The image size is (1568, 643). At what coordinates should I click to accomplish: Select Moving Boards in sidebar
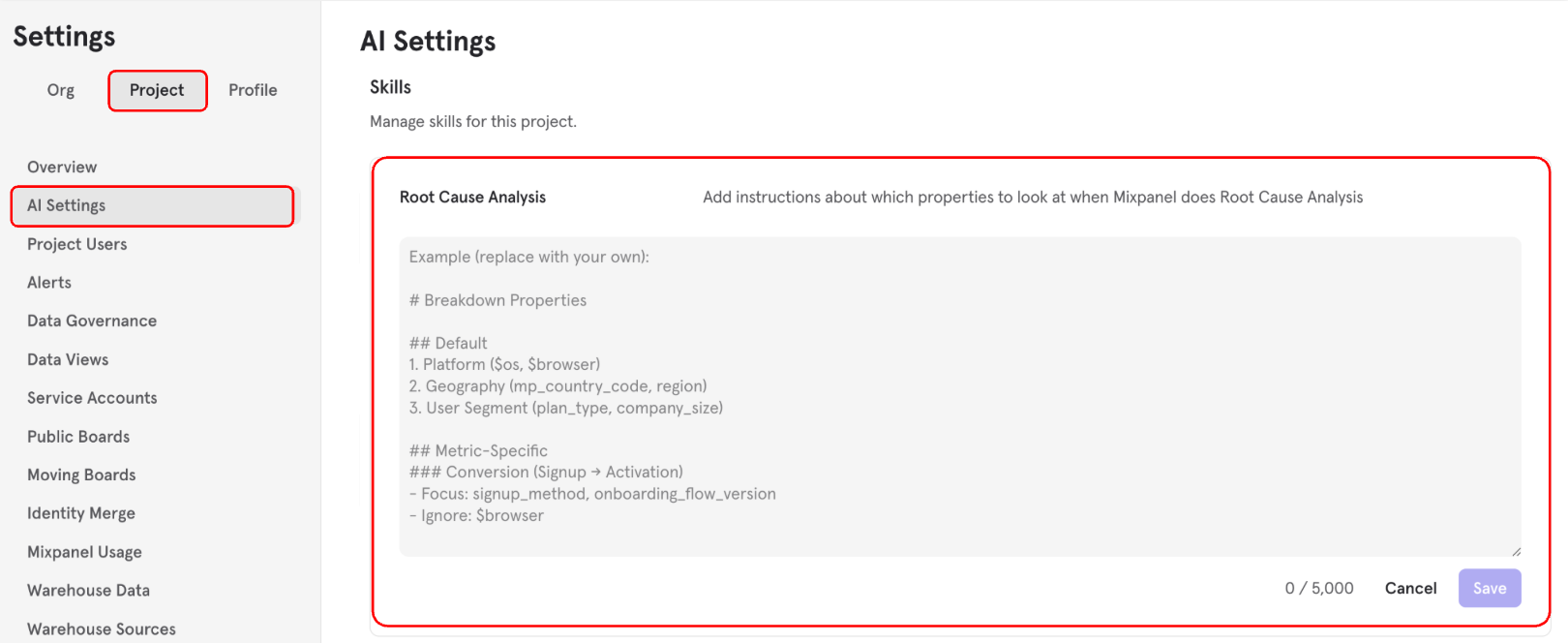pyautogui.click(x=81, y=475)
